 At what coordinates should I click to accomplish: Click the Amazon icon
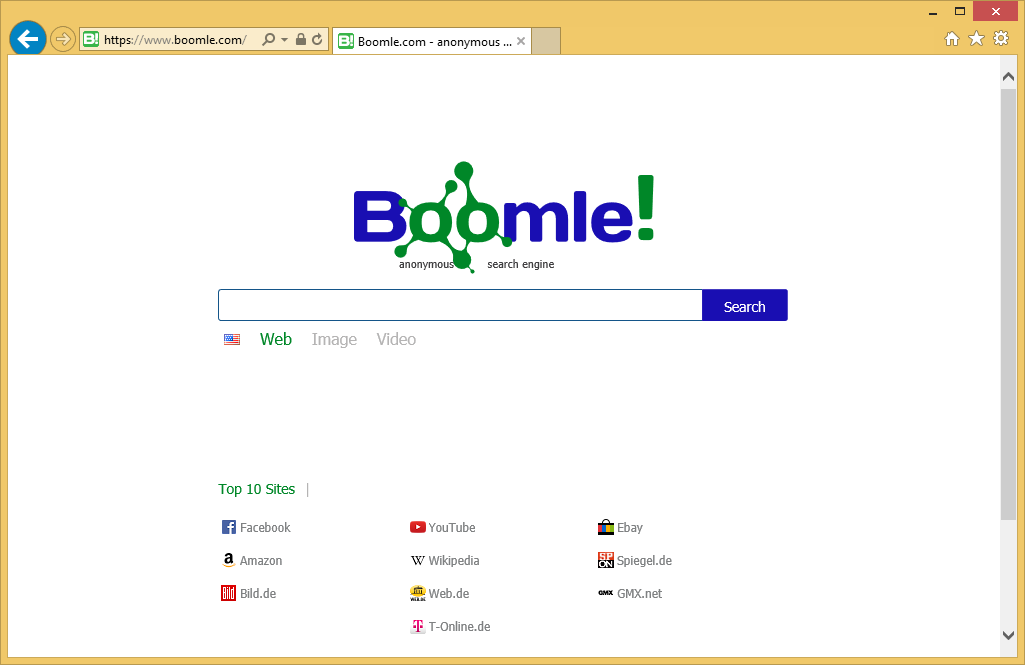[x=228, y=560]
